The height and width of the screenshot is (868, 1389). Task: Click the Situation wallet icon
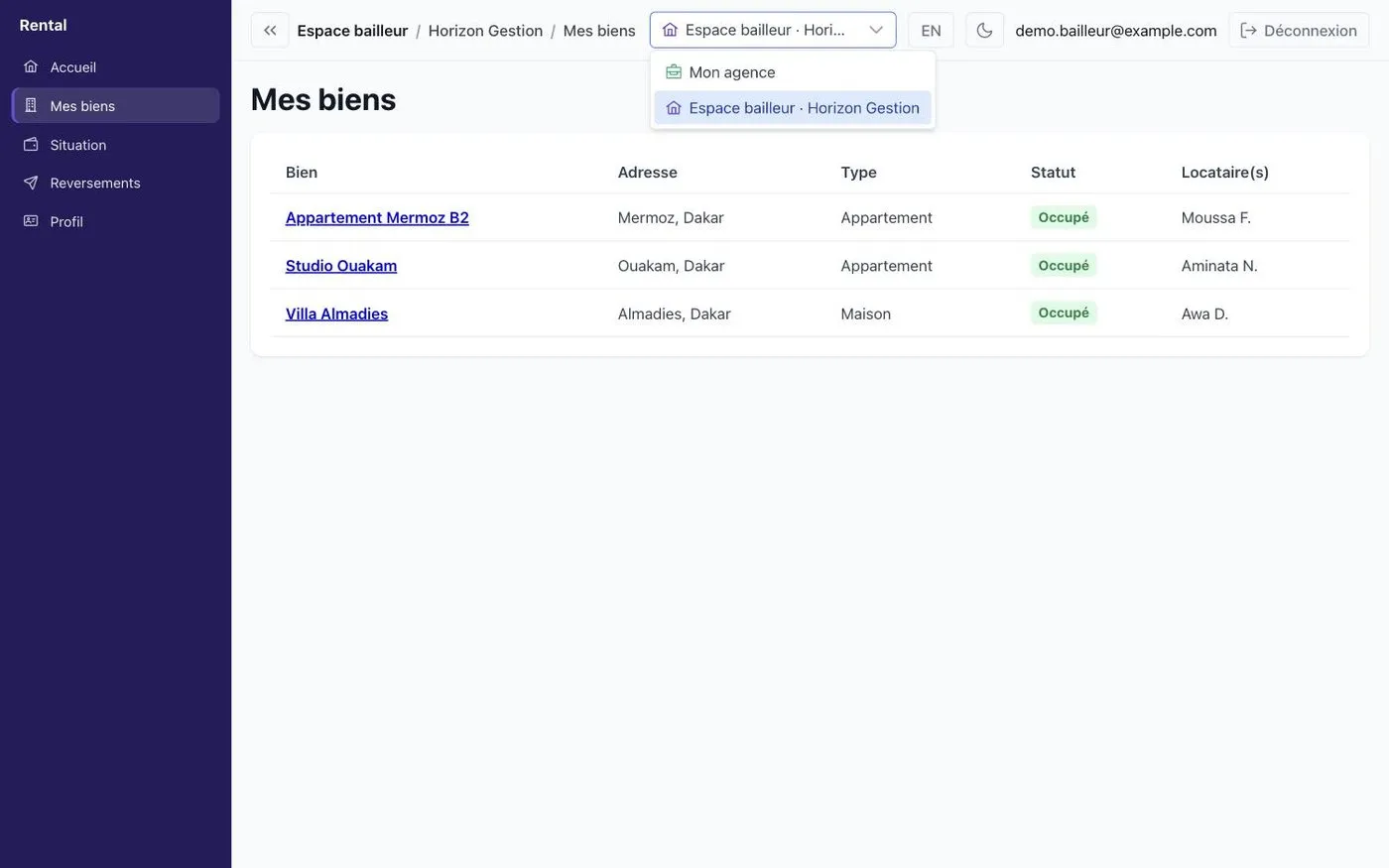tap(31, 144)
